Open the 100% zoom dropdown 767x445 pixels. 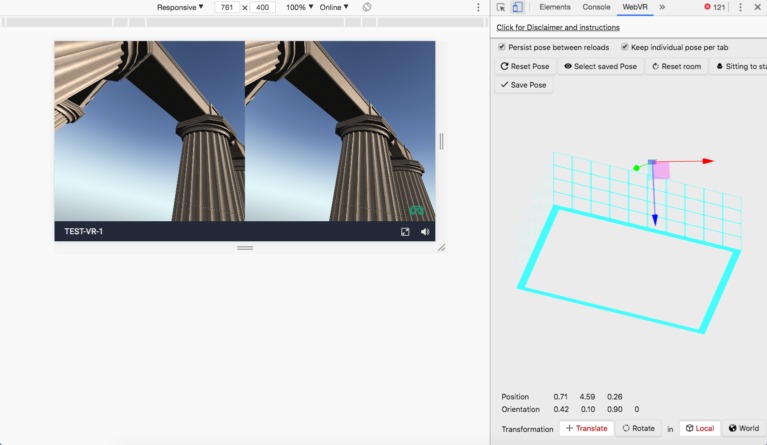click(x=299, y=7)
